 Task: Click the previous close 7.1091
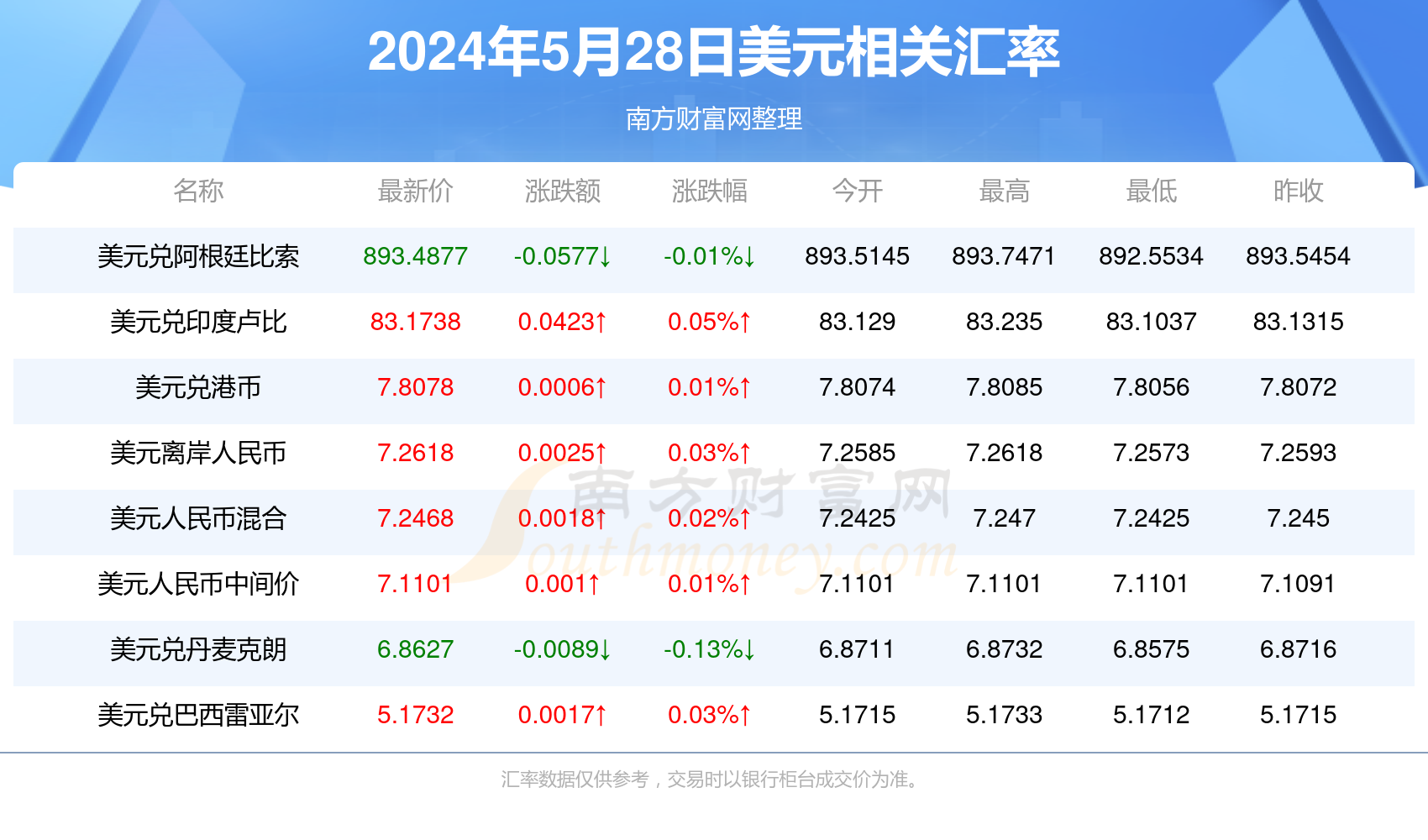[x=1298, y=584]
